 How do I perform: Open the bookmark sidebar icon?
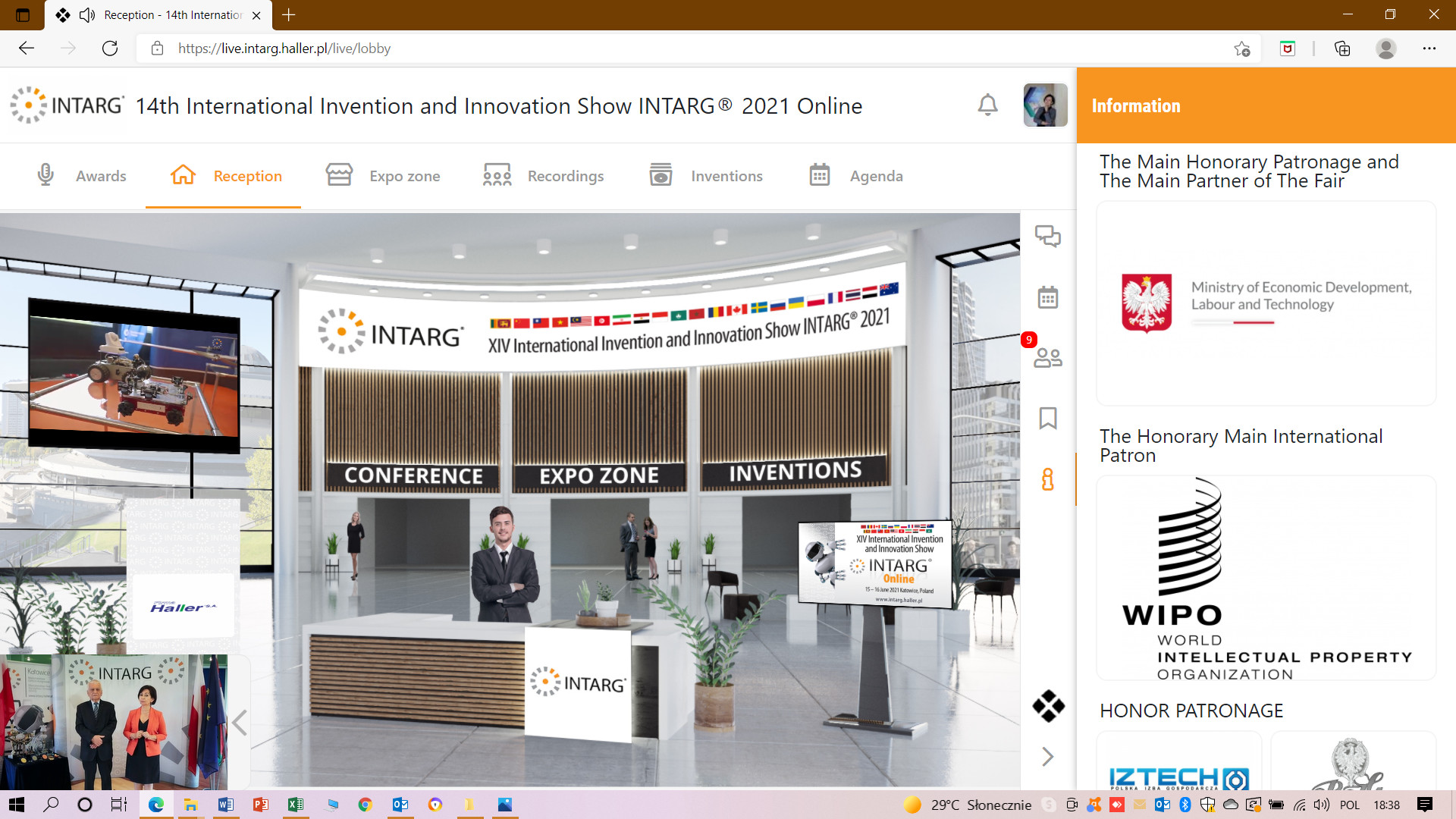[x=1048, y=418]
